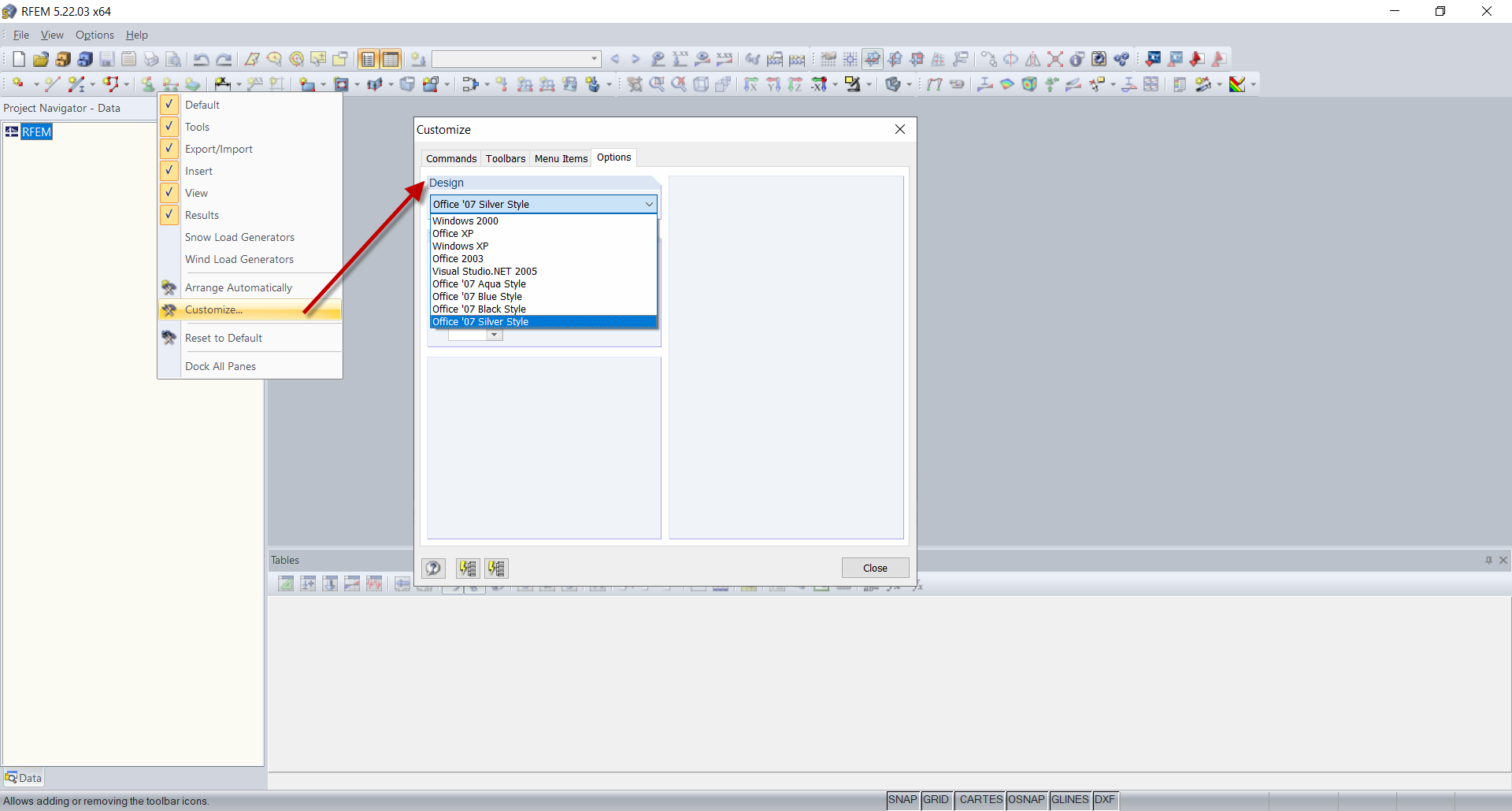This screenshot has width=1512, height=811.
Task: Switch to the Commands tab
Action: click(451, 158)
